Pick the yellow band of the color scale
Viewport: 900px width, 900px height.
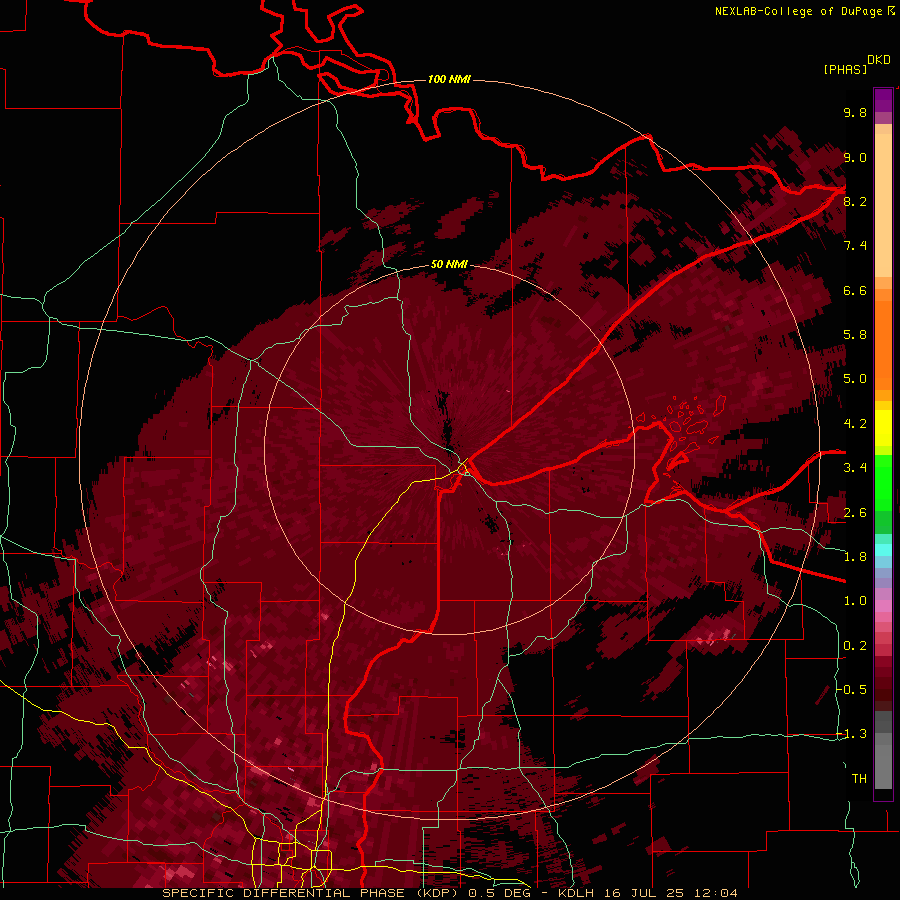click(x=883, y=428)
